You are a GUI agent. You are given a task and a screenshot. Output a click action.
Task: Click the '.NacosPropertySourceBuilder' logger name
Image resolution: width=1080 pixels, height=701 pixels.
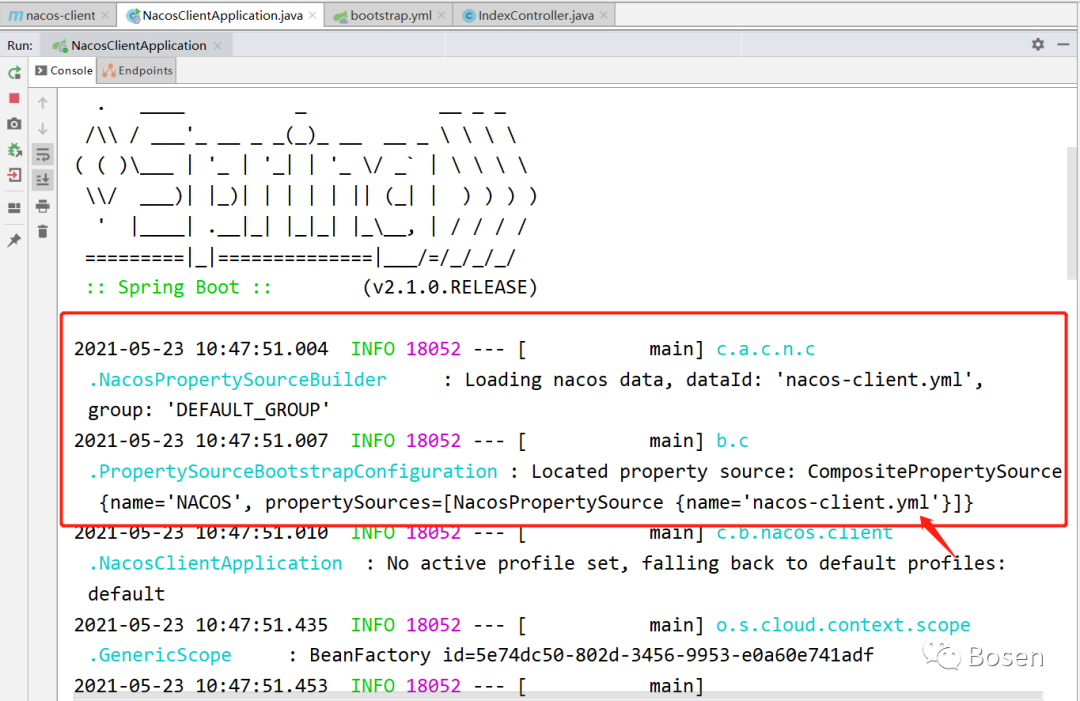pos(237,380)
